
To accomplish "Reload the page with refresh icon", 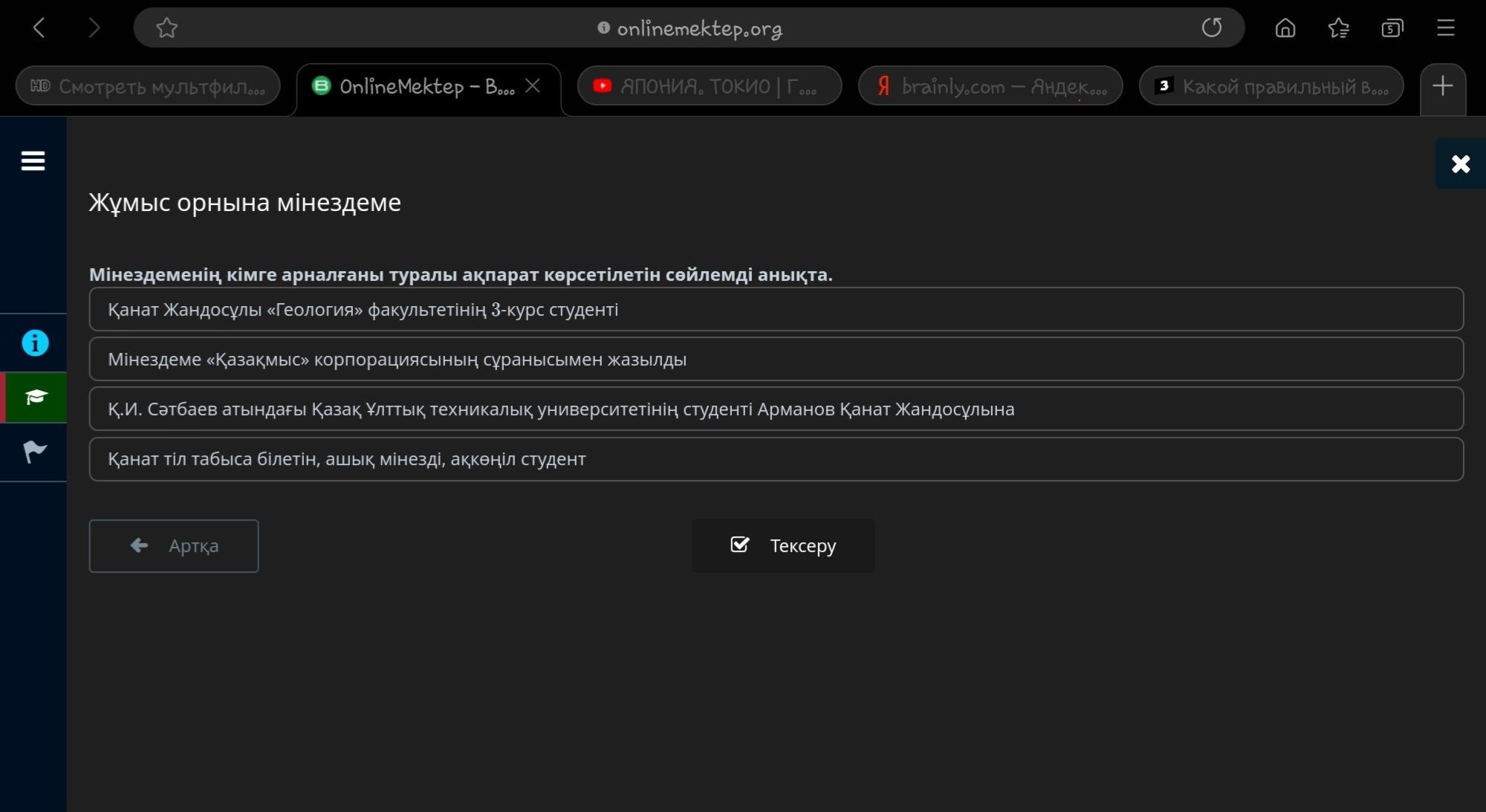I will tap(1211, 28).
